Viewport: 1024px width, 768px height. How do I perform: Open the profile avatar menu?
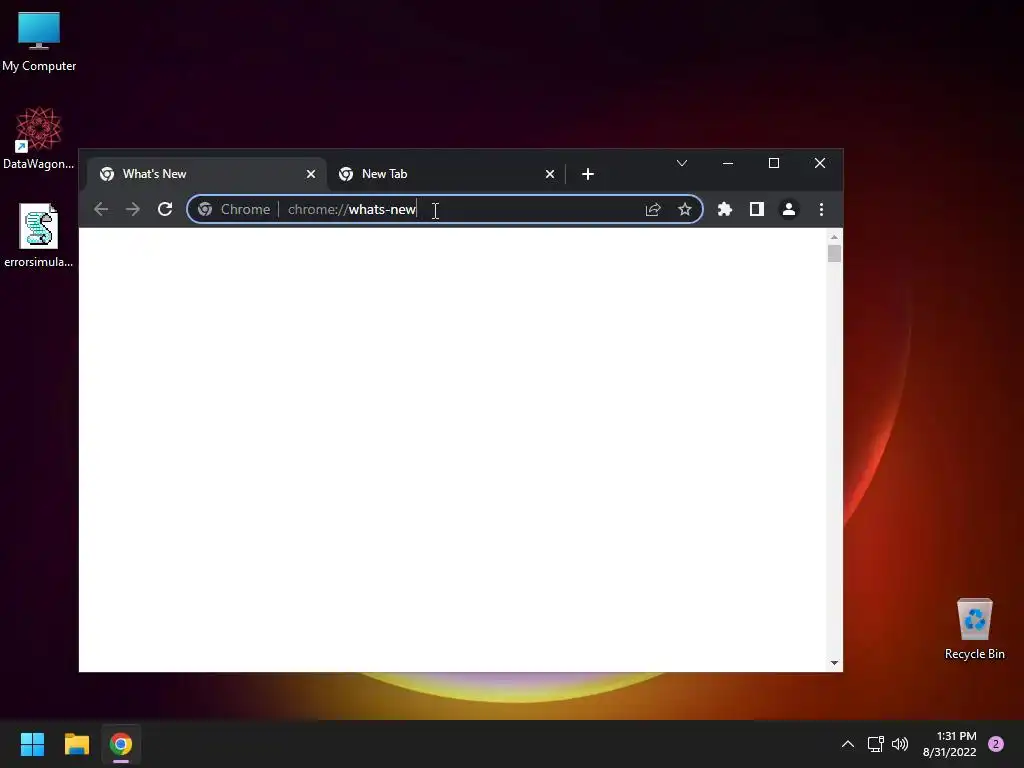[789, 209]
